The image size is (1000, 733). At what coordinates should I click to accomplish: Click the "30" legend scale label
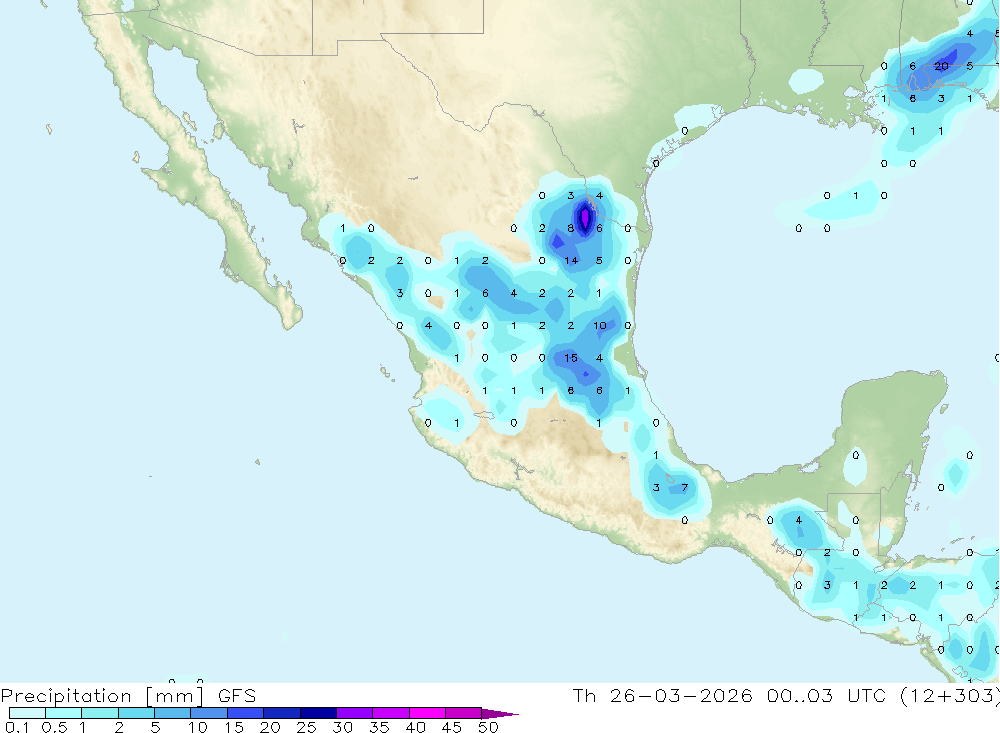click(342, 727)
